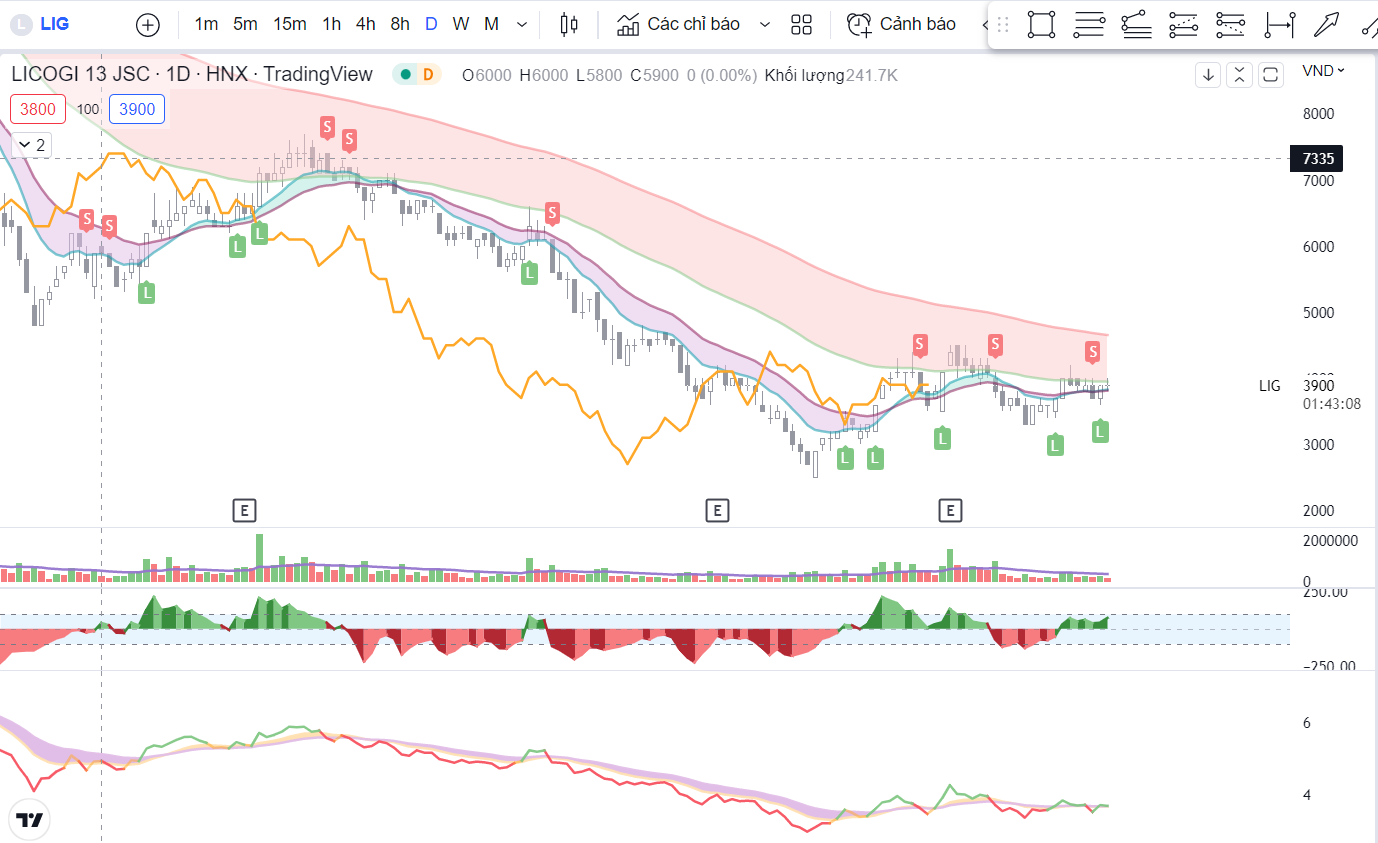Image resolution: width=1378 pixels, height=843 pixels.
Task: Switch to the 1m timeframe
Action: pos(206,24)
